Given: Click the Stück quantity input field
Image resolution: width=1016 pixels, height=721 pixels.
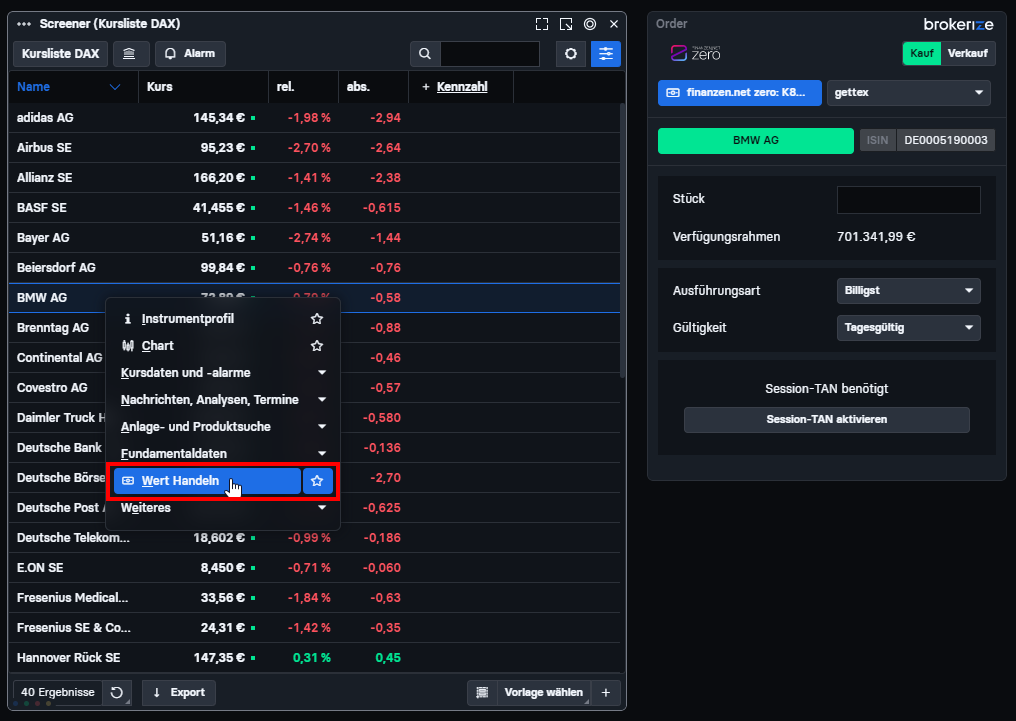Looking at the screenshot, I should coord(908,200).
